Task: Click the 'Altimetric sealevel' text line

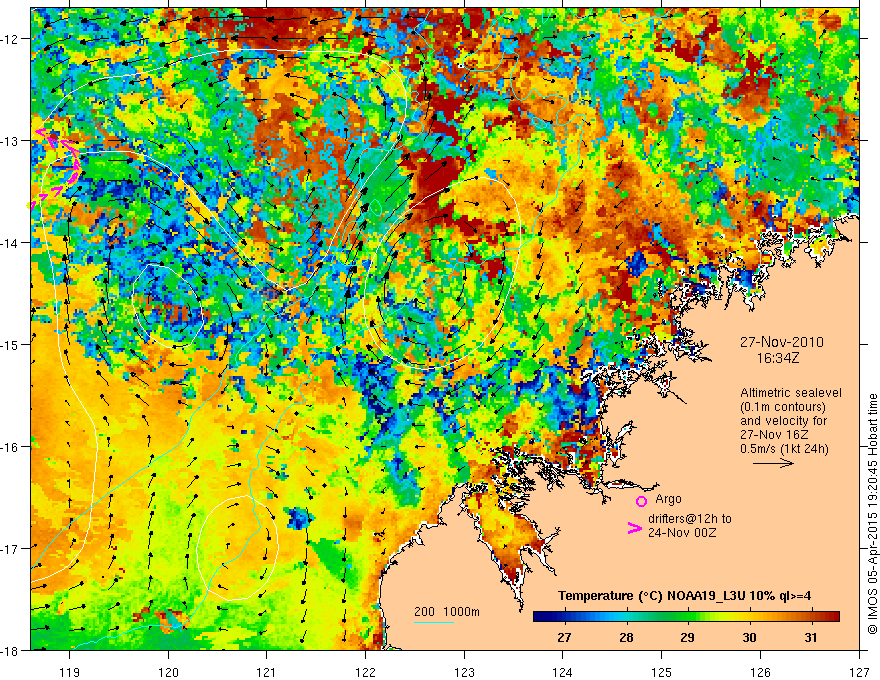Action: (x=791, y=393)
